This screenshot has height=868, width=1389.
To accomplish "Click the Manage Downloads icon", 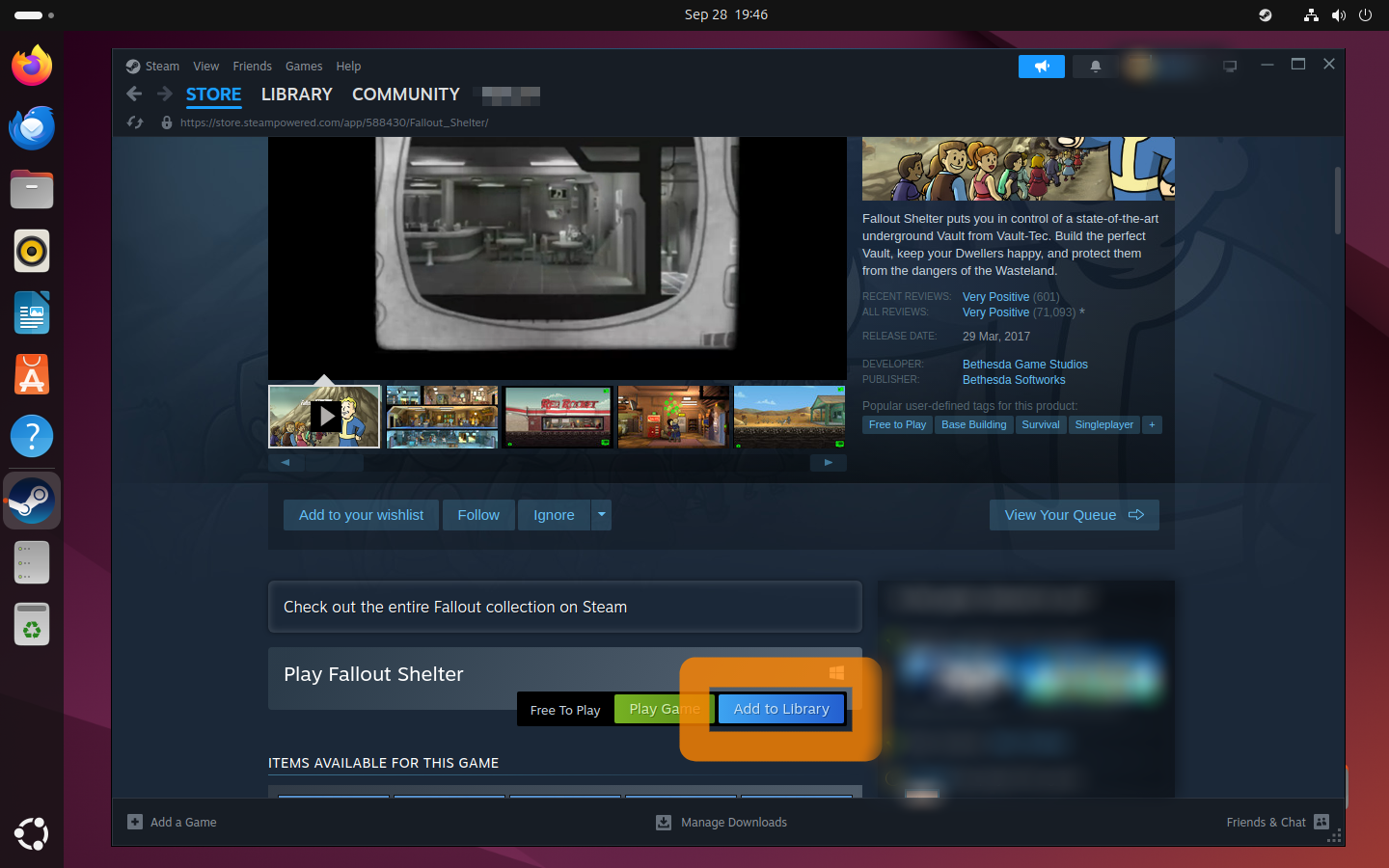I will pyautogui.click(x=664, y=823).
